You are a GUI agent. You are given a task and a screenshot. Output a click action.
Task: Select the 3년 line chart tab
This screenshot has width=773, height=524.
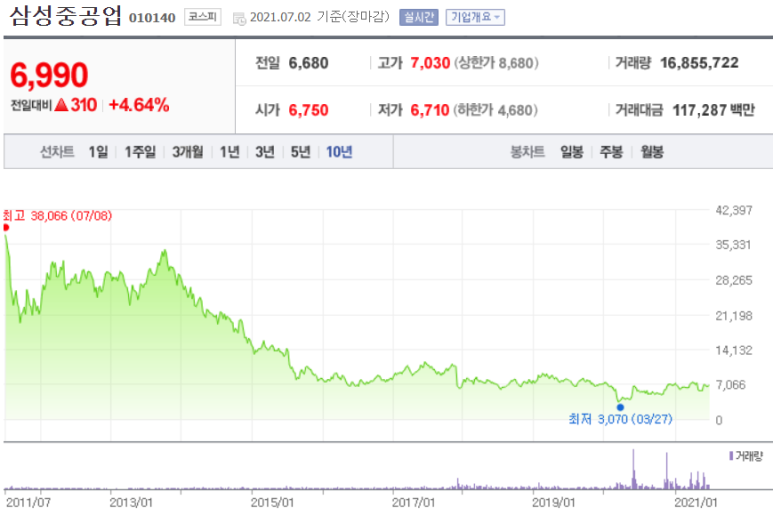265,152
